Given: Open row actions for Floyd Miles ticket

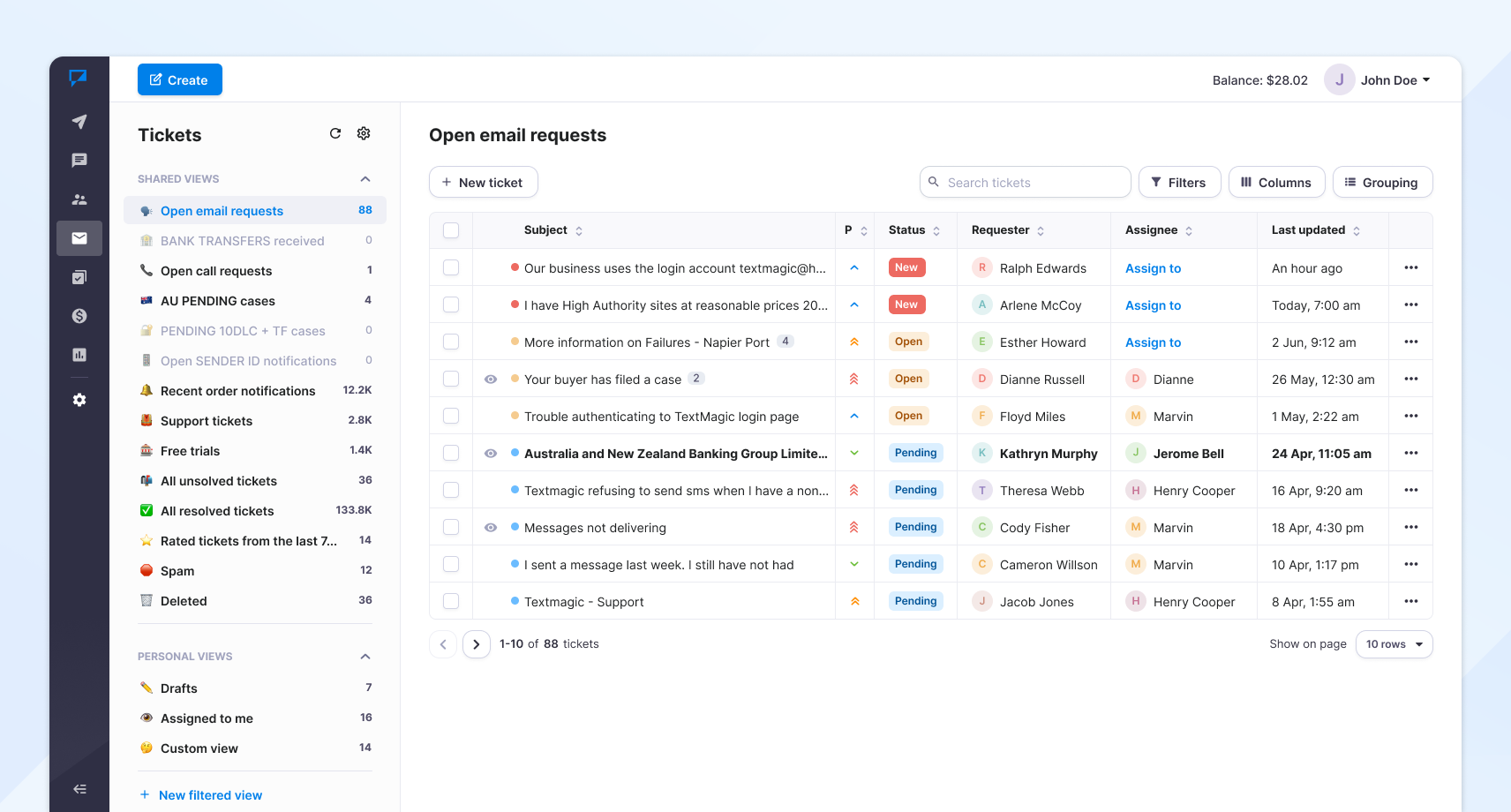Looking at the screenshot, I should pyautogui.click(x=1411, y=416).
